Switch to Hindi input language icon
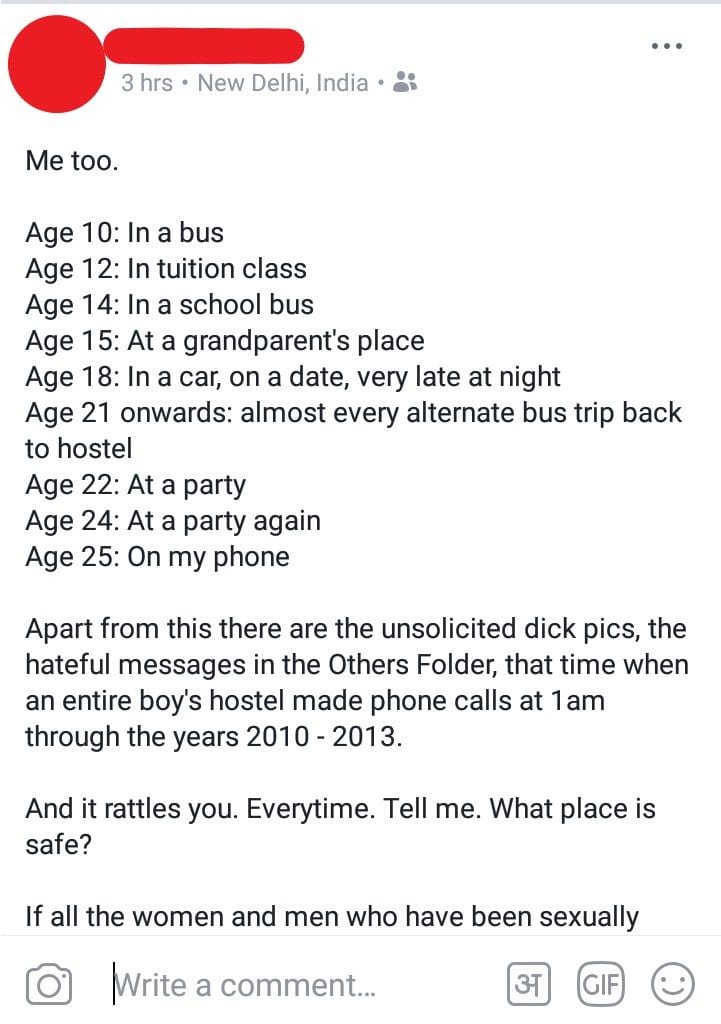The image size is (721, 1024). [530, 985]
